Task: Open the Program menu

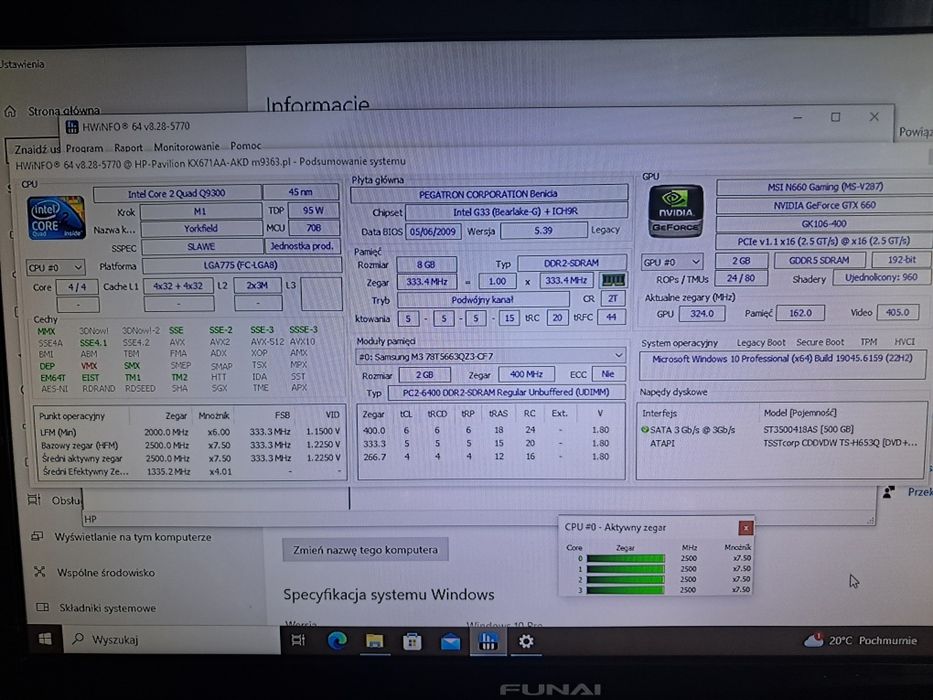Action: [84, 148]
